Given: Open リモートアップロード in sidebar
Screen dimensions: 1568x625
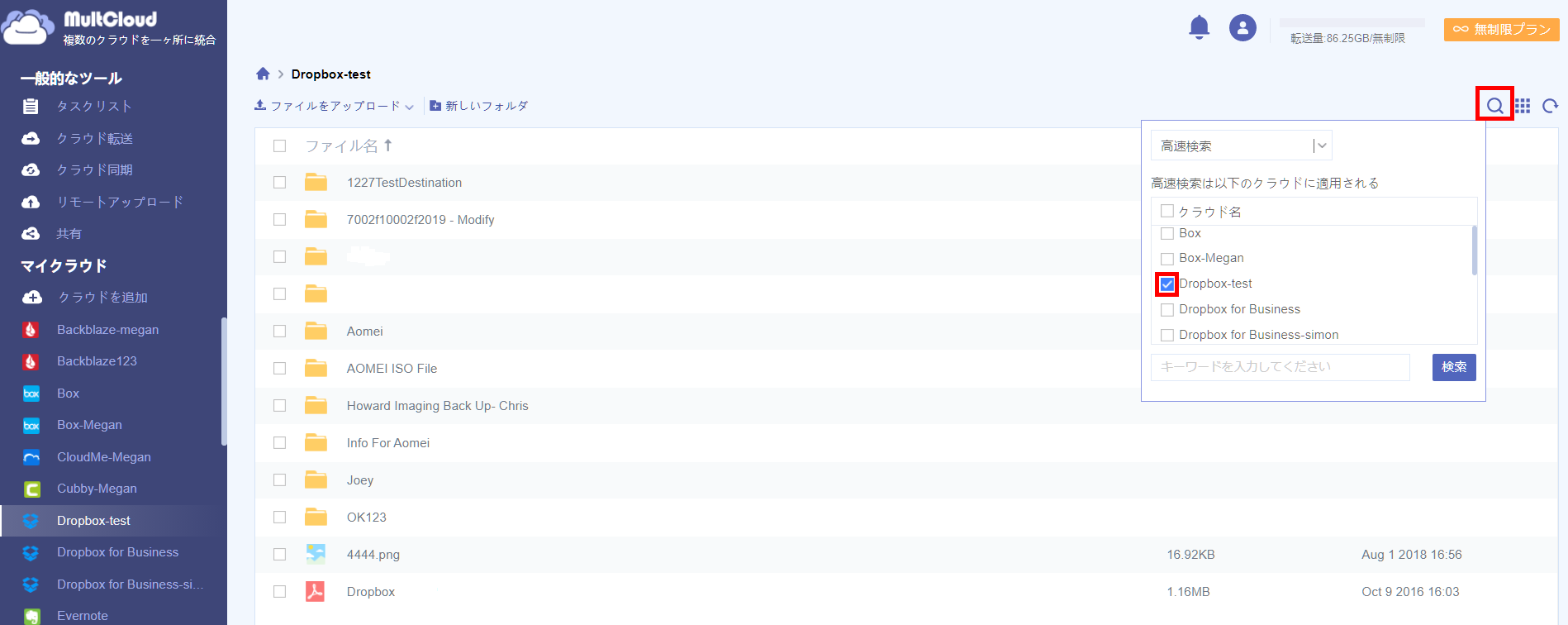Looking at the screenshot, I should pos(120,202).
